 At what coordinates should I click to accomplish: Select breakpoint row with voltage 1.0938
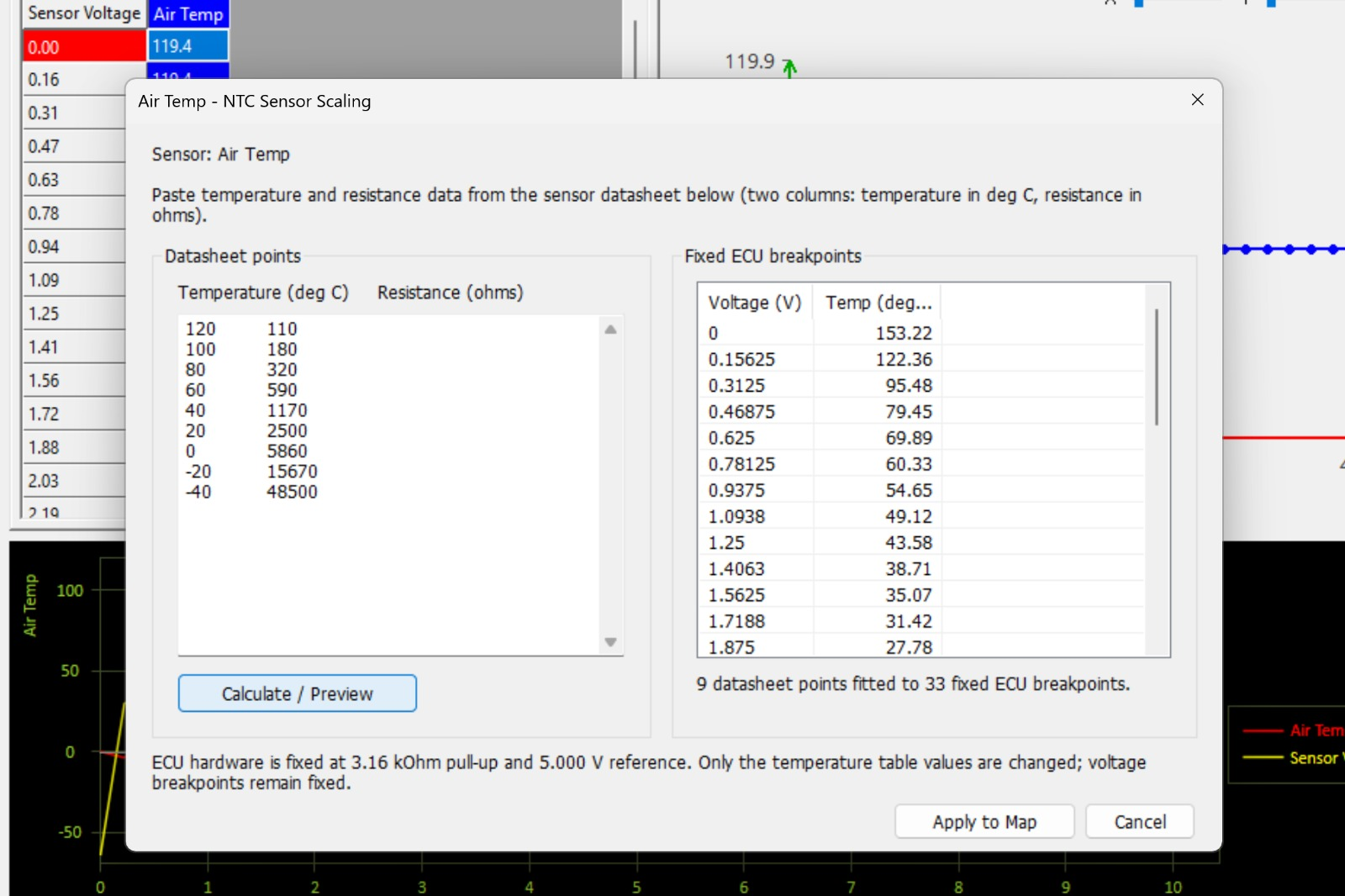(921, 515)
